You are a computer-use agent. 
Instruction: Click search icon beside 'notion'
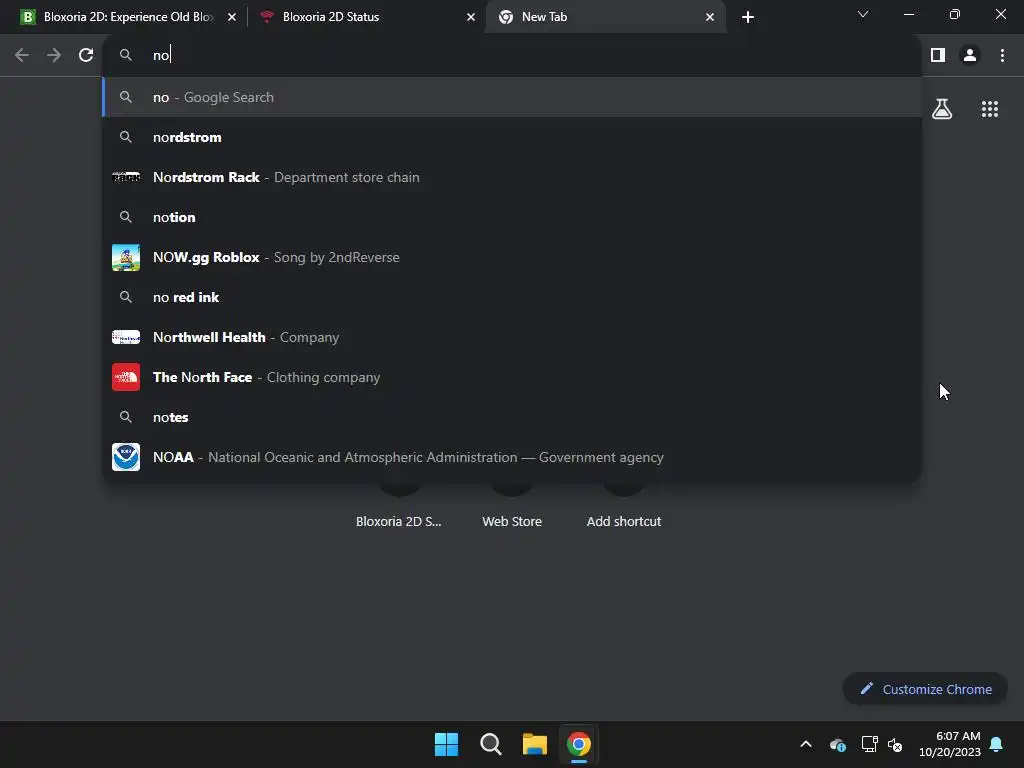(x=126, y=217)
